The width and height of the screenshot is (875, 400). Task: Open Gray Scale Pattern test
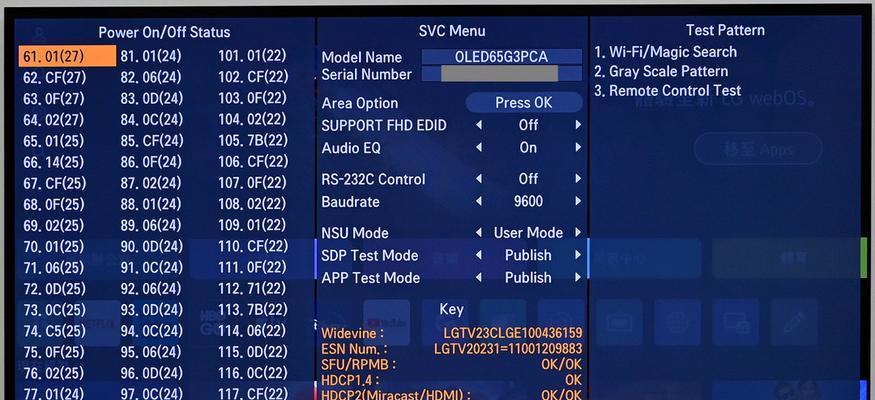(x=661, y=71)
